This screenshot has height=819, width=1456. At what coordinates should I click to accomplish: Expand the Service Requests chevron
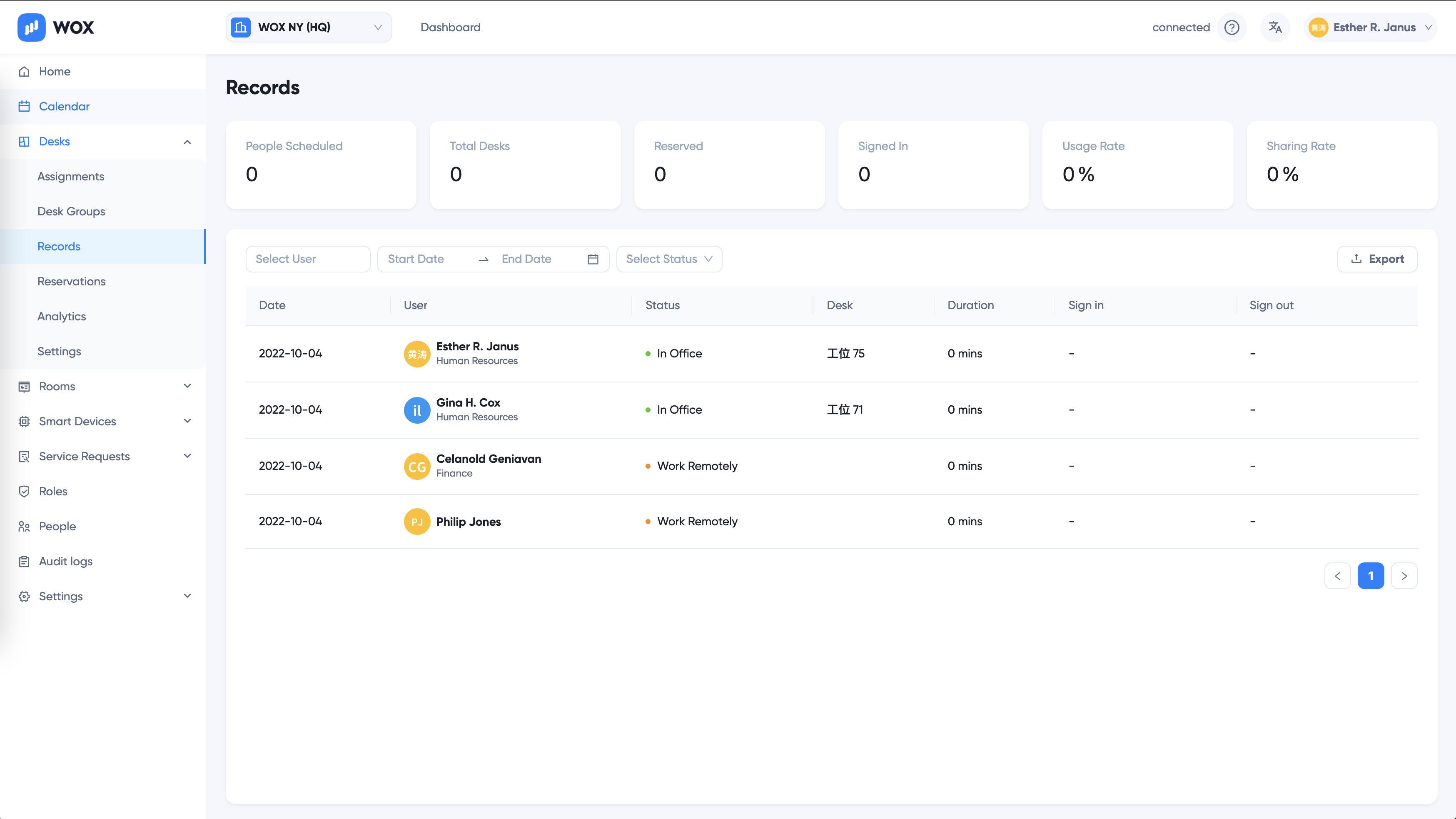point(187,456)
